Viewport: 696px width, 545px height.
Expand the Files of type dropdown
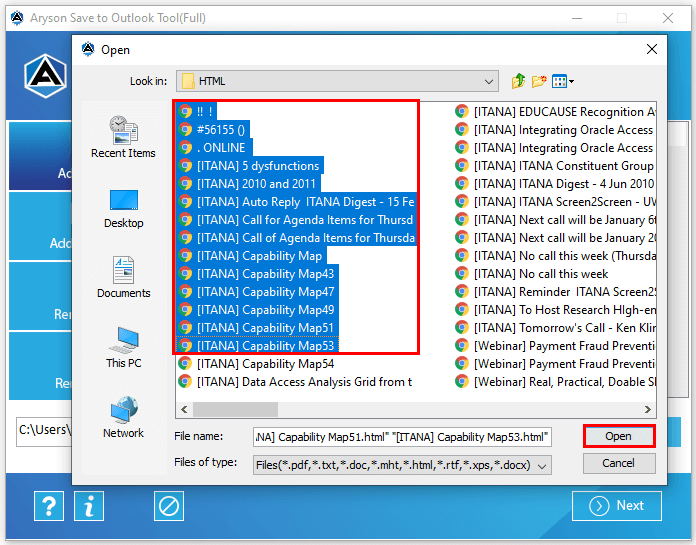(542, 466)
